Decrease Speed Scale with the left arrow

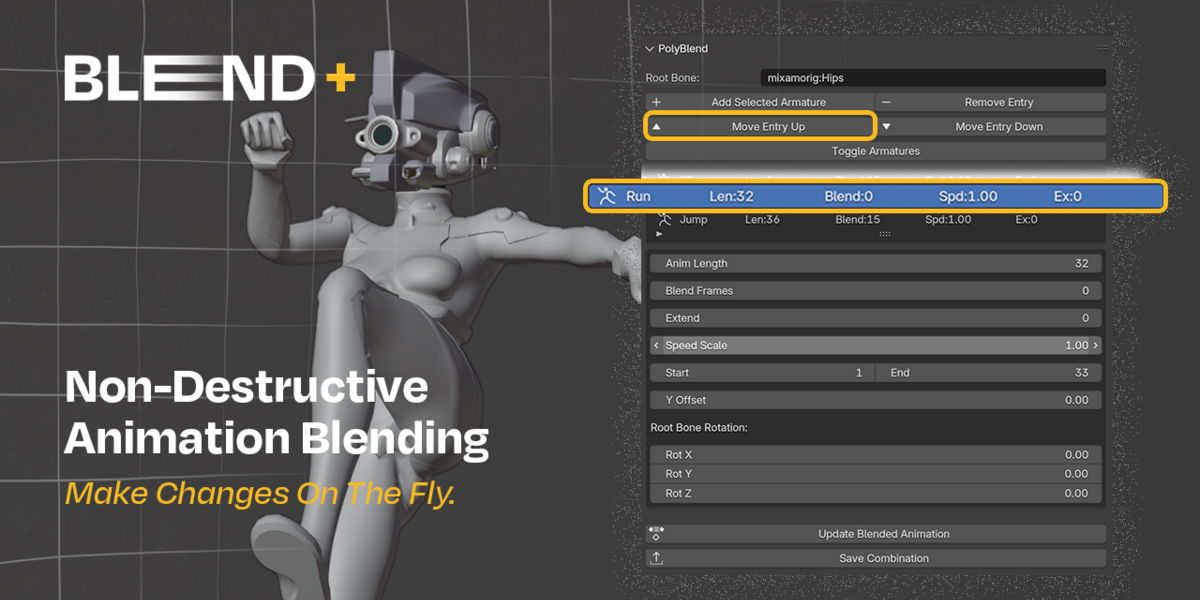tap(656, 345)
